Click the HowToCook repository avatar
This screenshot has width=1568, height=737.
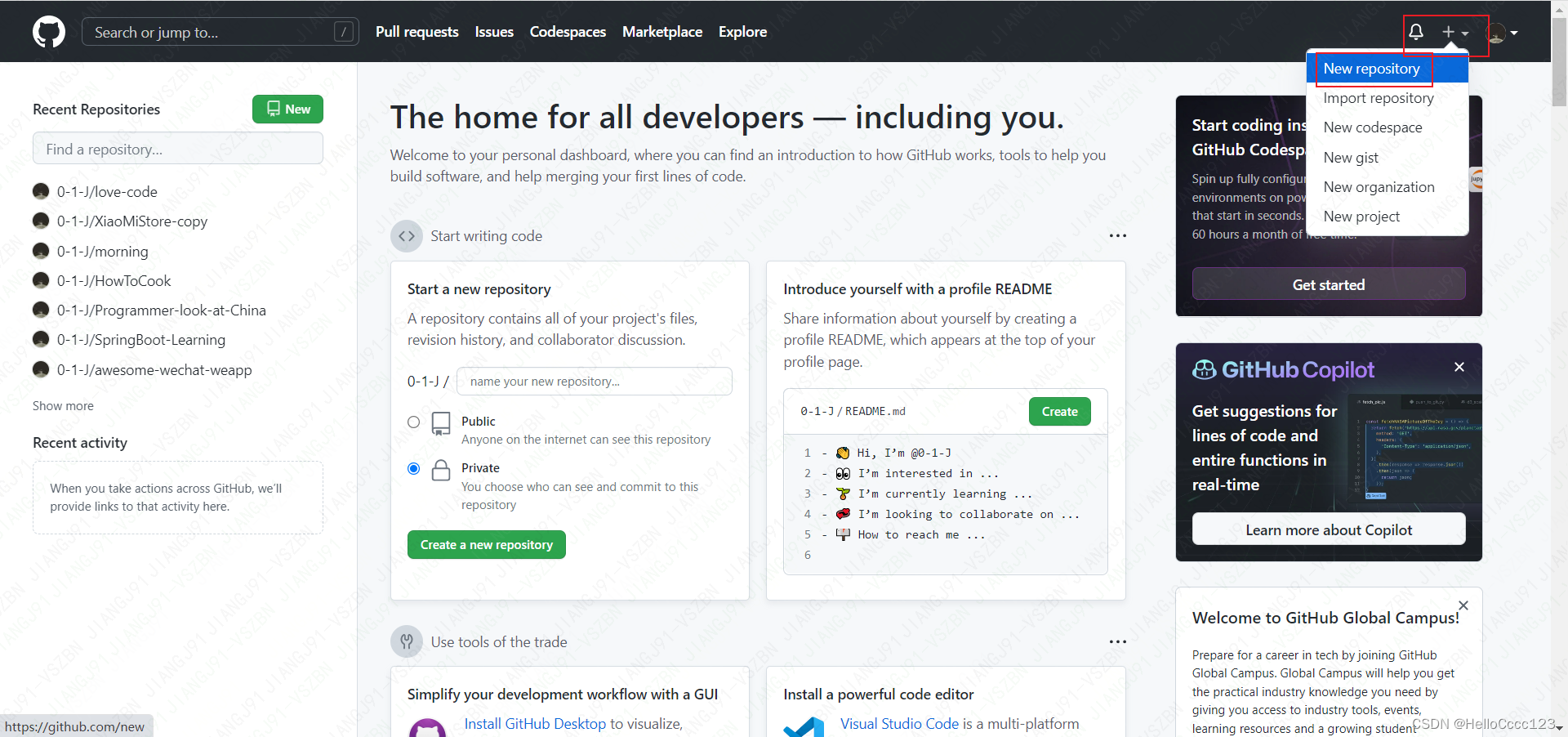click(x=41, y=280)
